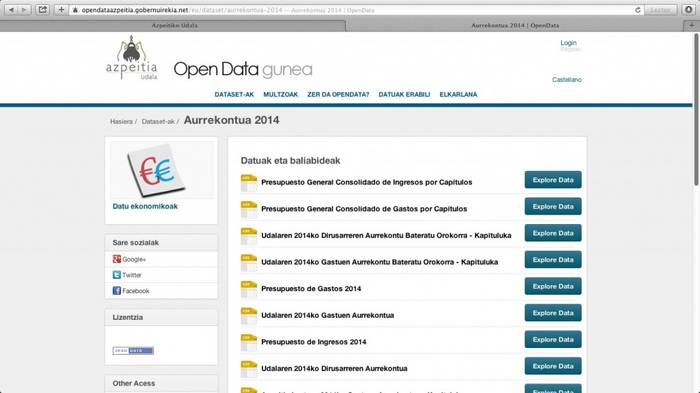Explore Data for Dirusarreren Aurrekontu Bateratu Orokorra
This screenshot has width=700, height=393.
pos(553,233)
